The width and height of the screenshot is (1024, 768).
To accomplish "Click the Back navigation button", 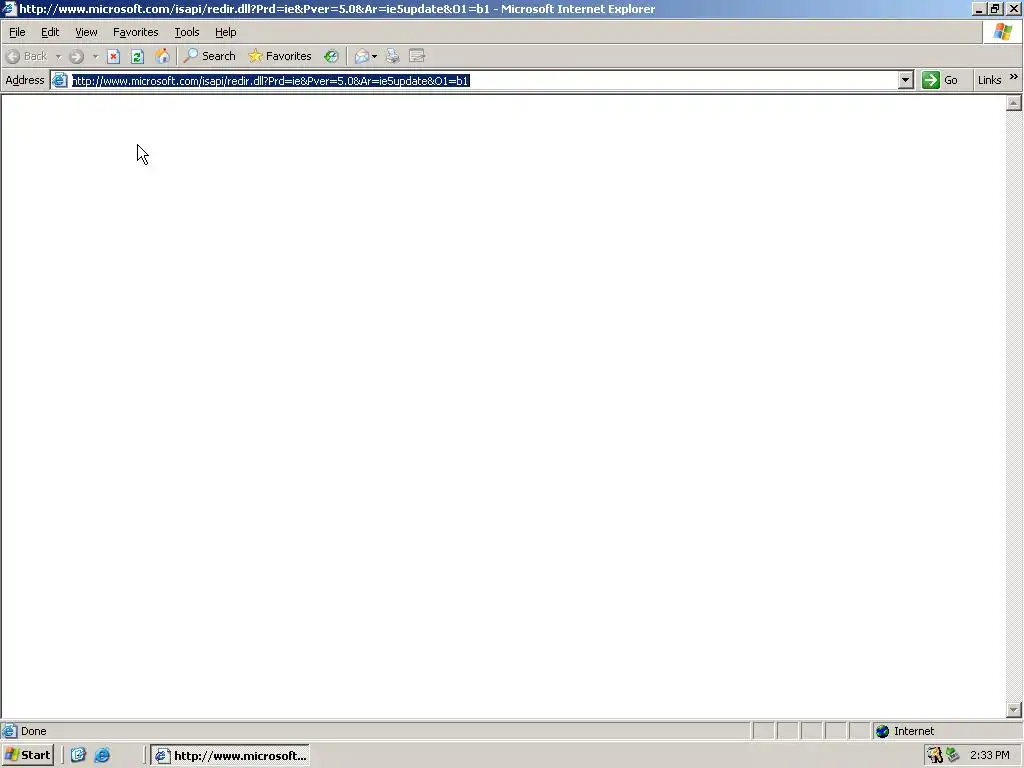I will (27, 56).
